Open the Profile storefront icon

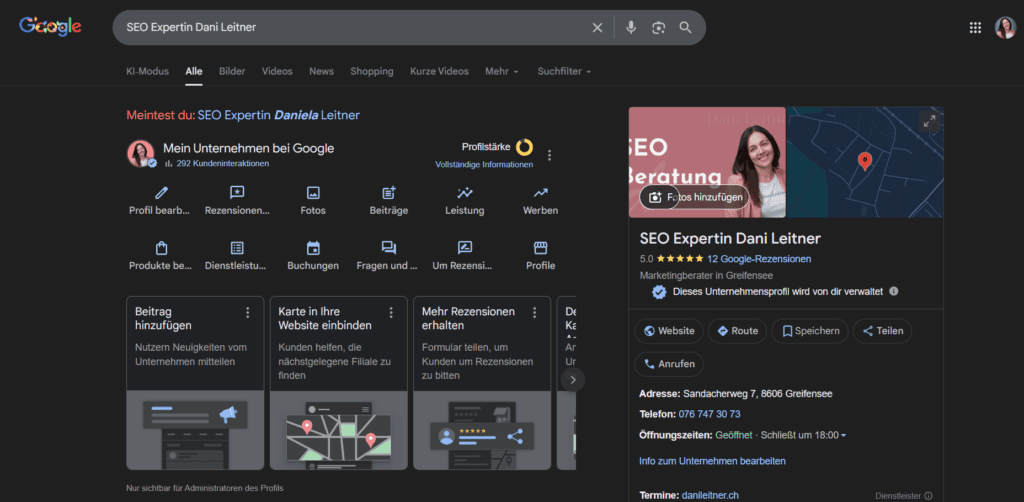pyautogui.click(x=540, y=248)
